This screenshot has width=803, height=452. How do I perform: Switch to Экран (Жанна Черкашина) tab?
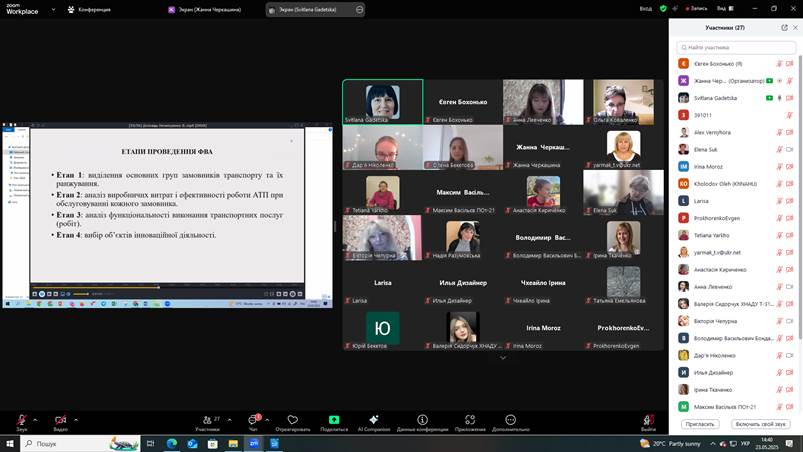tap(211, 8)
